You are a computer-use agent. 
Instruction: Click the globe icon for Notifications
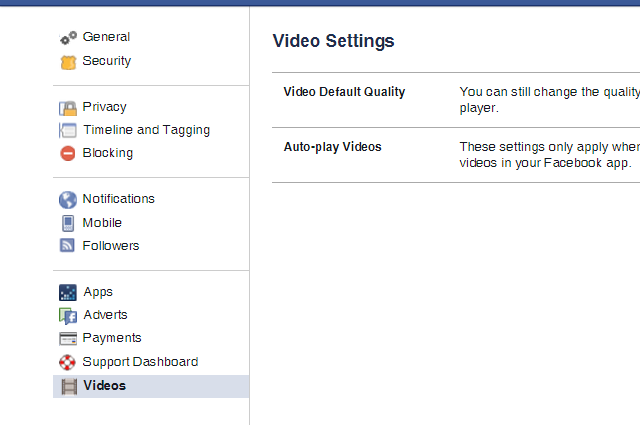[x=68, y=200]
